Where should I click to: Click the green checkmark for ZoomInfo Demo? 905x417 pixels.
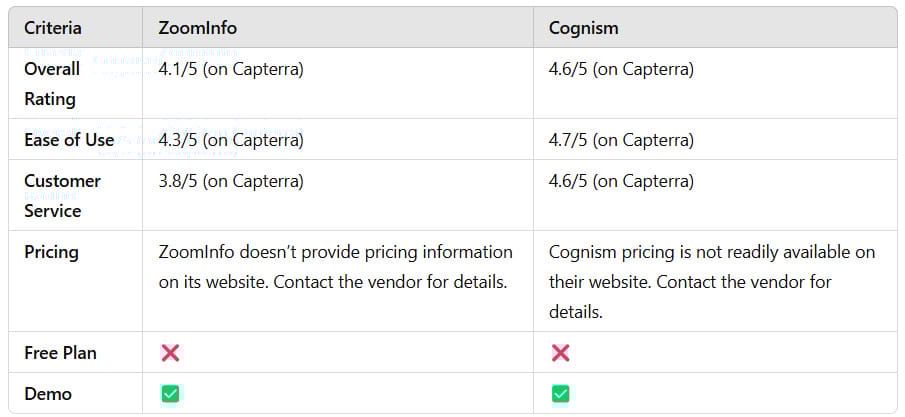click(170, 394)
